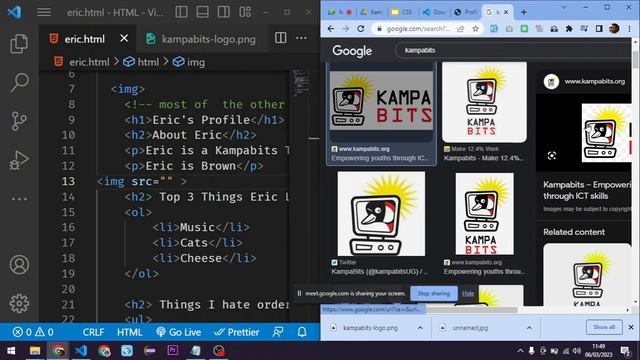Click Google Lens icon on preview image

pyautogui.click(x=552, y=156)
